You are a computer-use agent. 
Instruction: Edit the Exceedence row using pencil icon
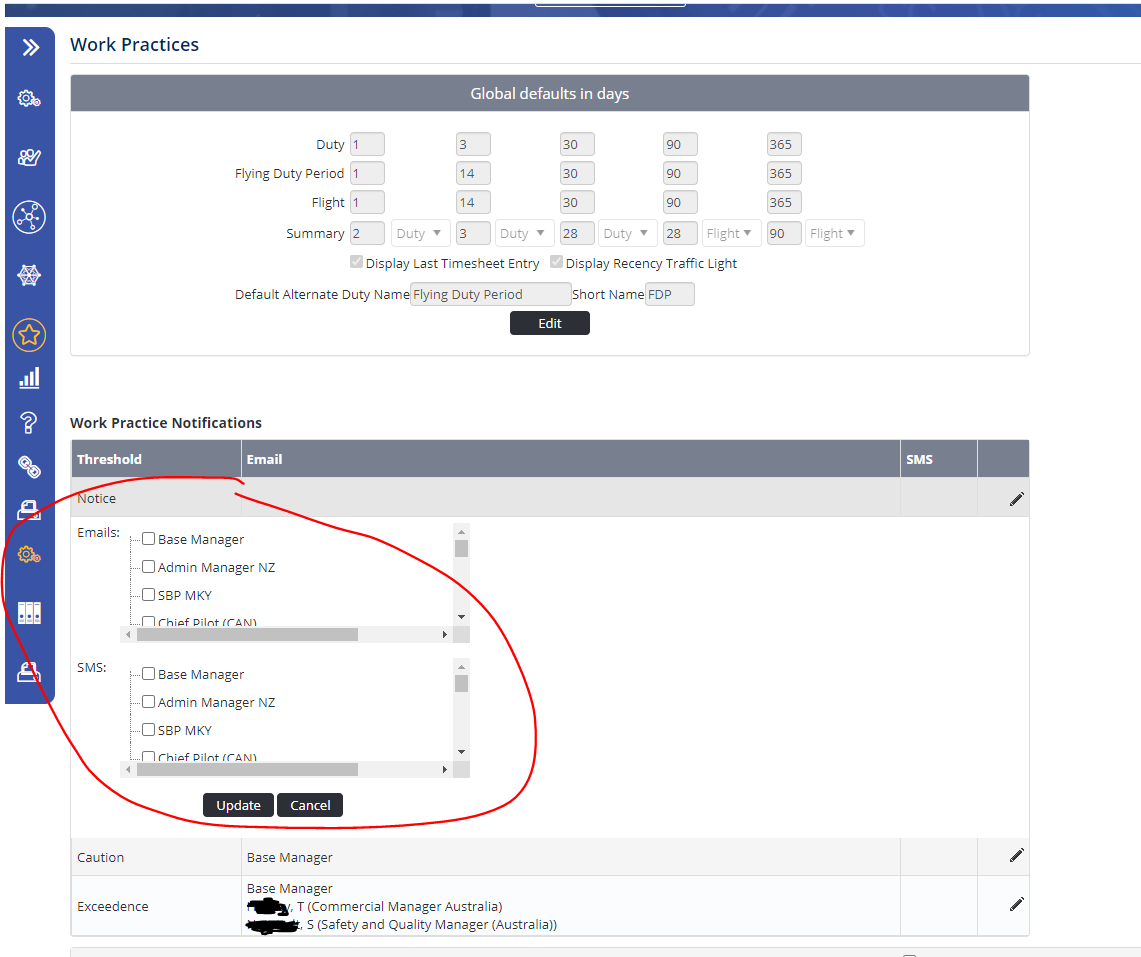pyautogui.click(x=1016, y=905)
